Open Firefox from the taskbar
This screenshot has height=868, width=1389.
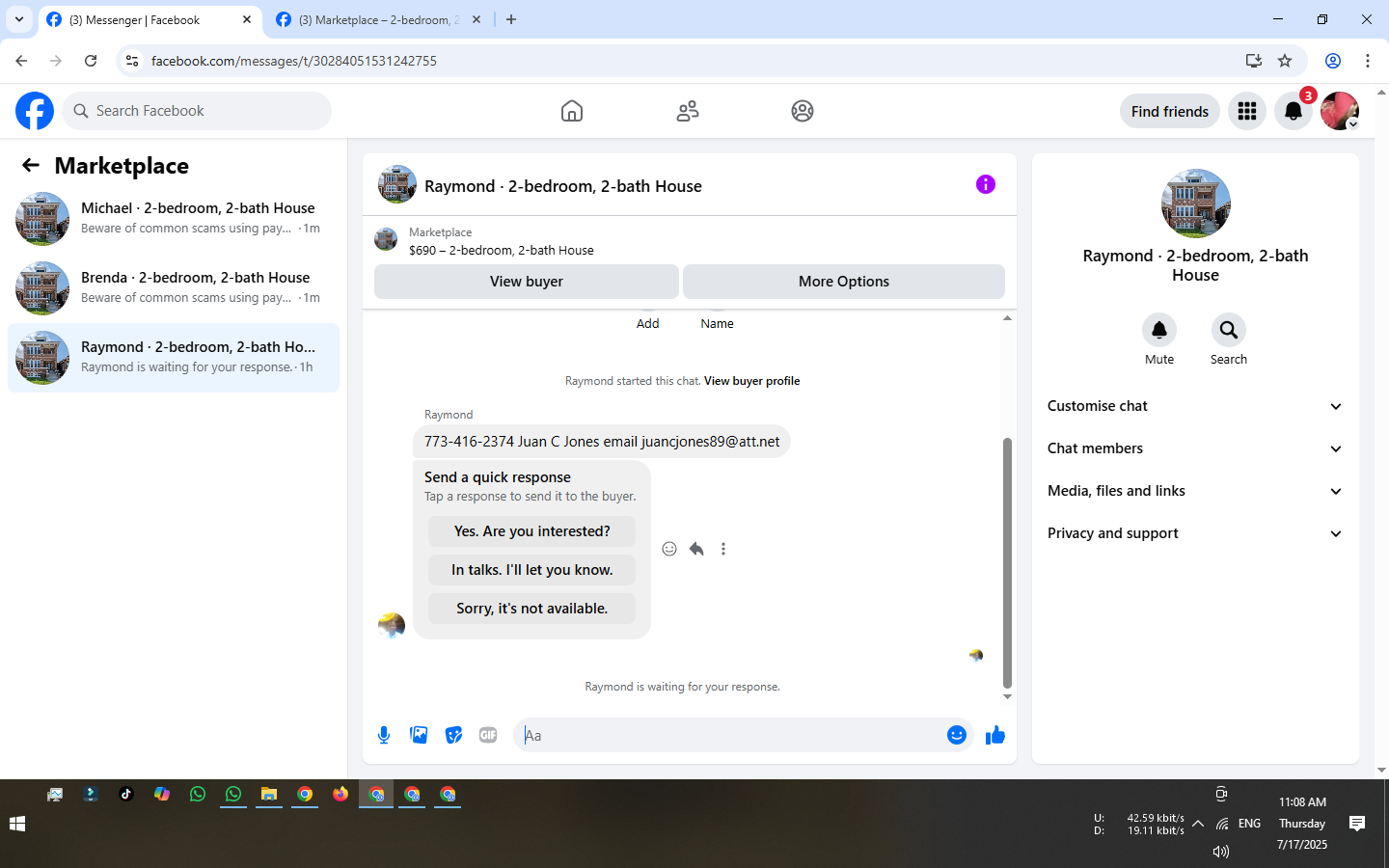[340, 794]
